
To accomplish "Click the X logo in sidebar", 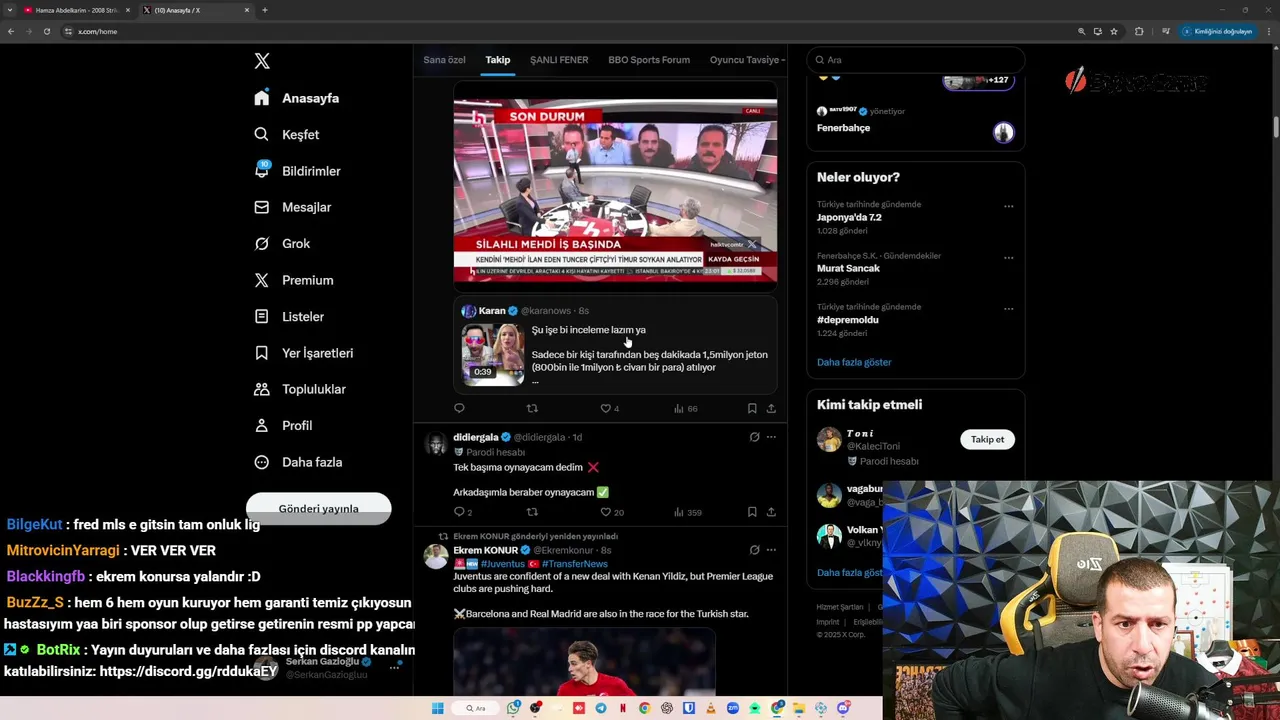I will pos(262,61).
